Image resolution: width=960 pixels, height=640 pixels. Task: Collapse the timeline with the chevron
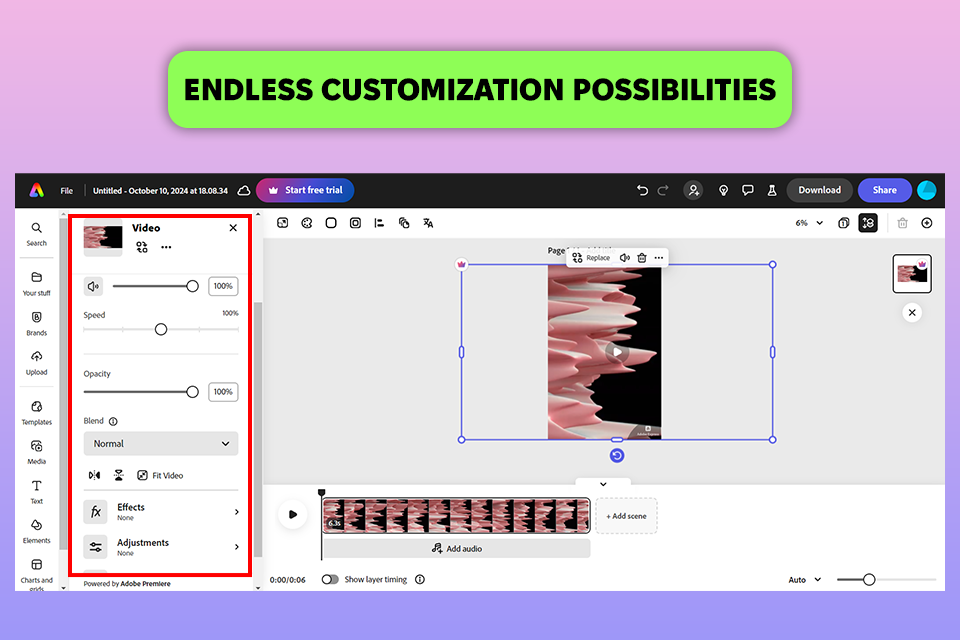[x=603, y=484]
